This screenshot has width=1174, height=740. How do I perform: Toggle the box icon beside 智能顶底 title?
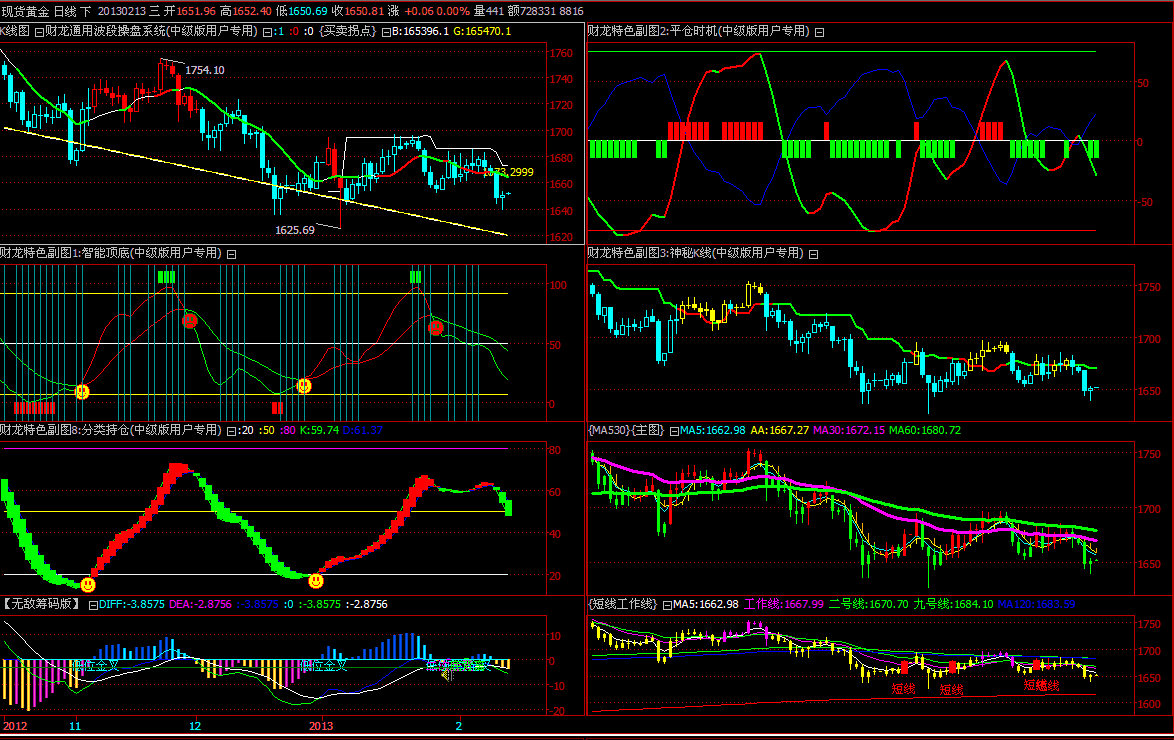(x=231, y=254)
